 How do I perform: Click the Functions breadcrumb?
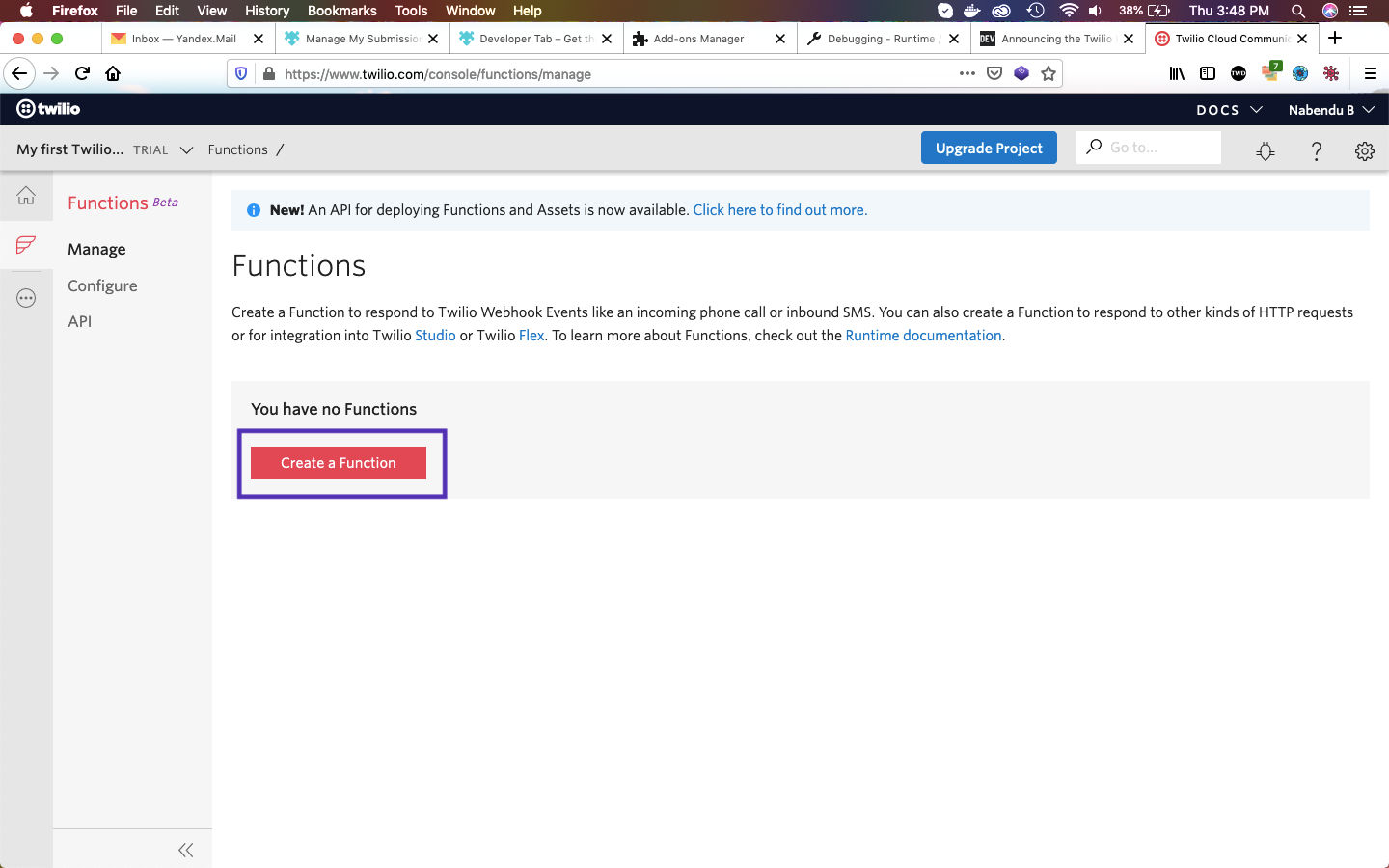coord(237,149)
